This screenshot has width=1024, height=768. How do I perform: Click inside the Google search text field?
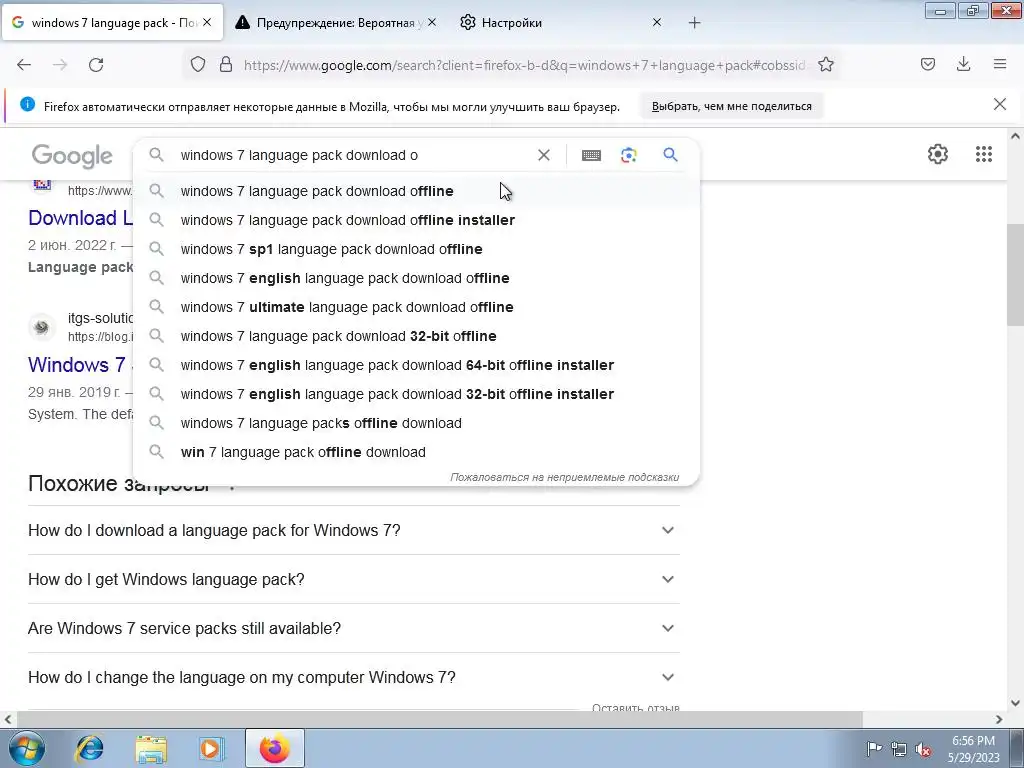[353, 155]
